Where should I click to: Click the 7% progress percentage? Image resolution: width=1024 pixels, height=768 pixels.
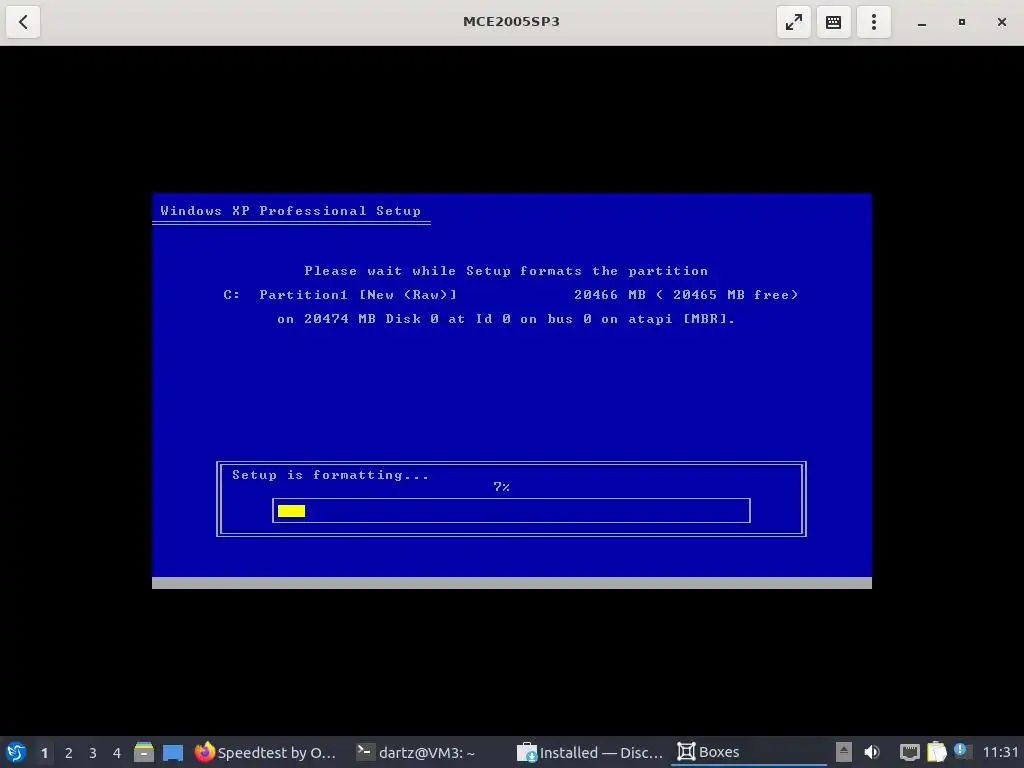(502, 487)
